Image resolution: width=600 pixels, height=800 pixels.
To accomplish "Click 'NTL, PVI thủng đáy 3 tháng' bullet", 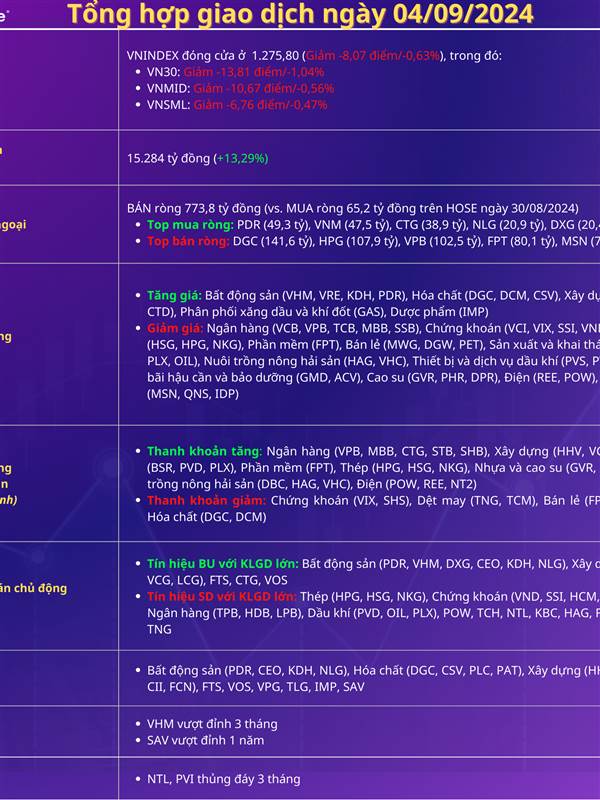I will [223, 779].
